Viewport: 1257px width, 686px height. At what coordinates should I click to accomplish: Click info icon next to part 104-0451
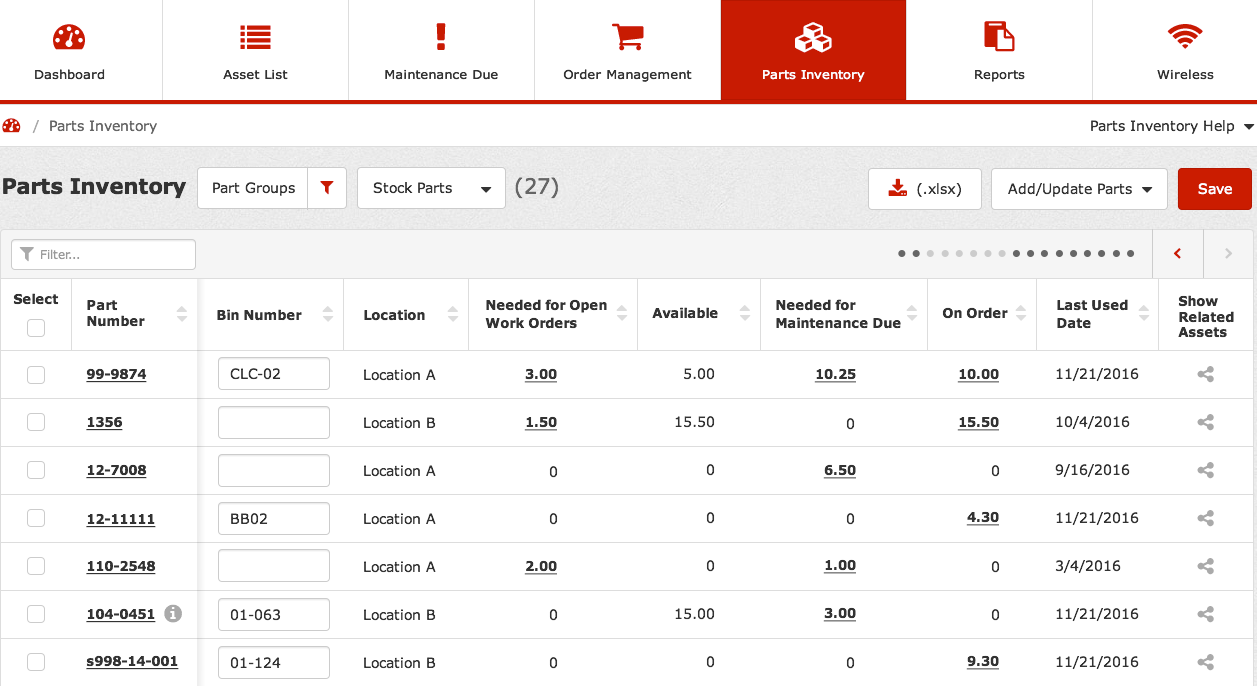click(x=173, y=614)
